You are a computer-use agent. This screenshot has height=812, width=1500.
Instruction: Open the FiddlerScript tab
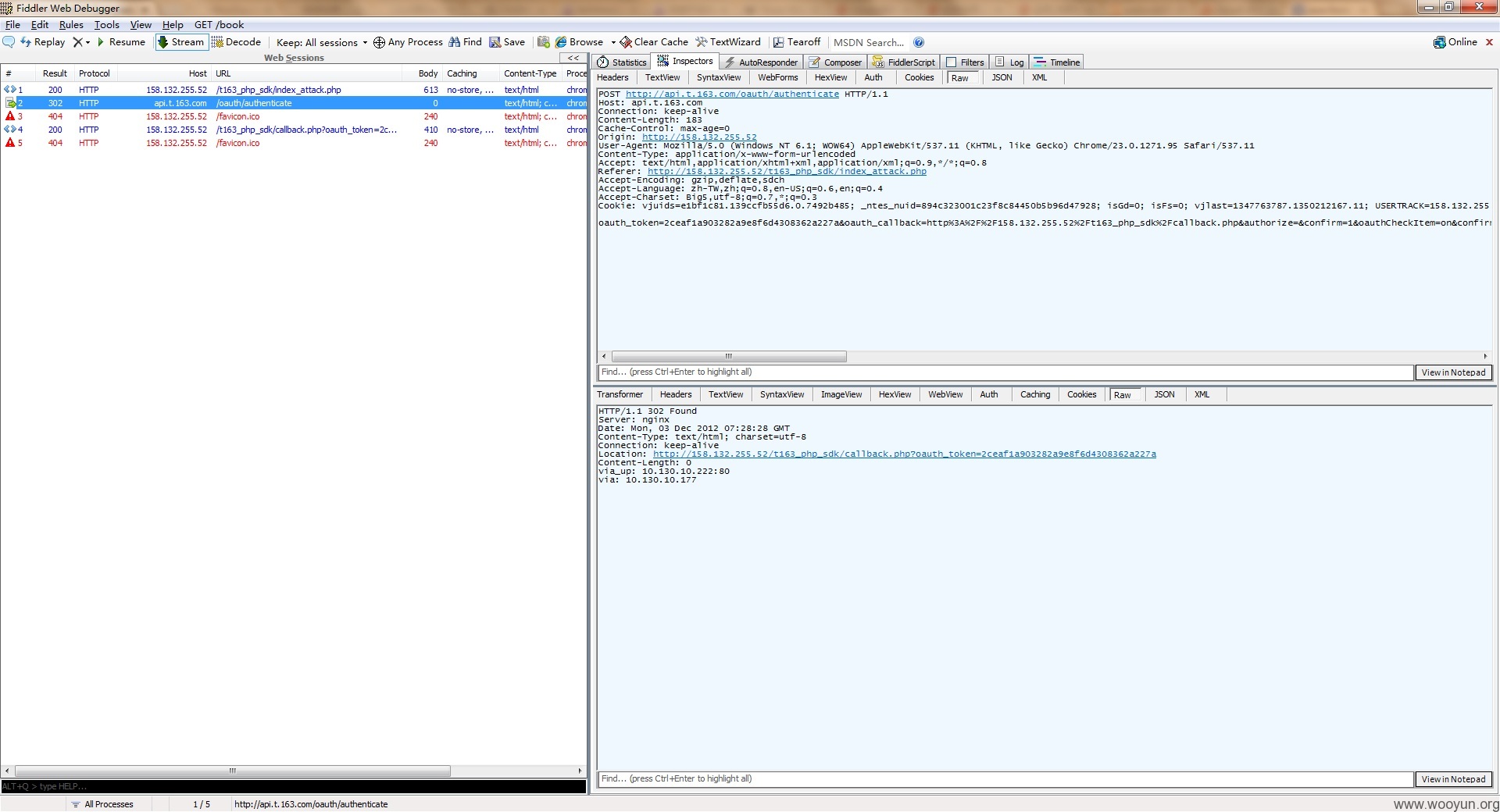pos(903,62)
